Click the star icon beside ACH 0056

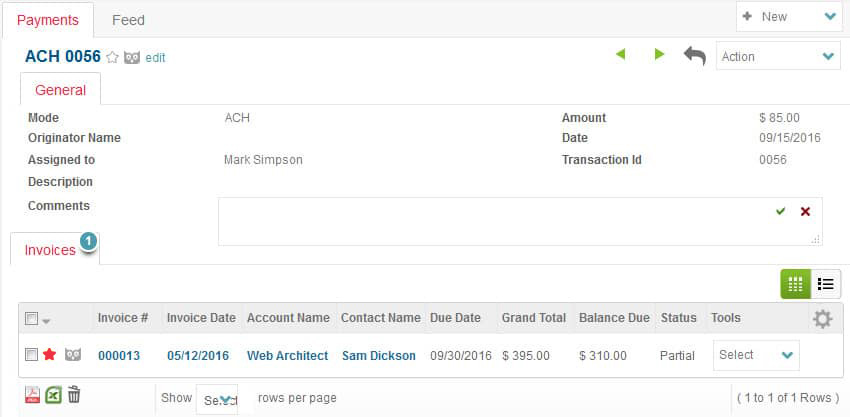tap(113, 58)
